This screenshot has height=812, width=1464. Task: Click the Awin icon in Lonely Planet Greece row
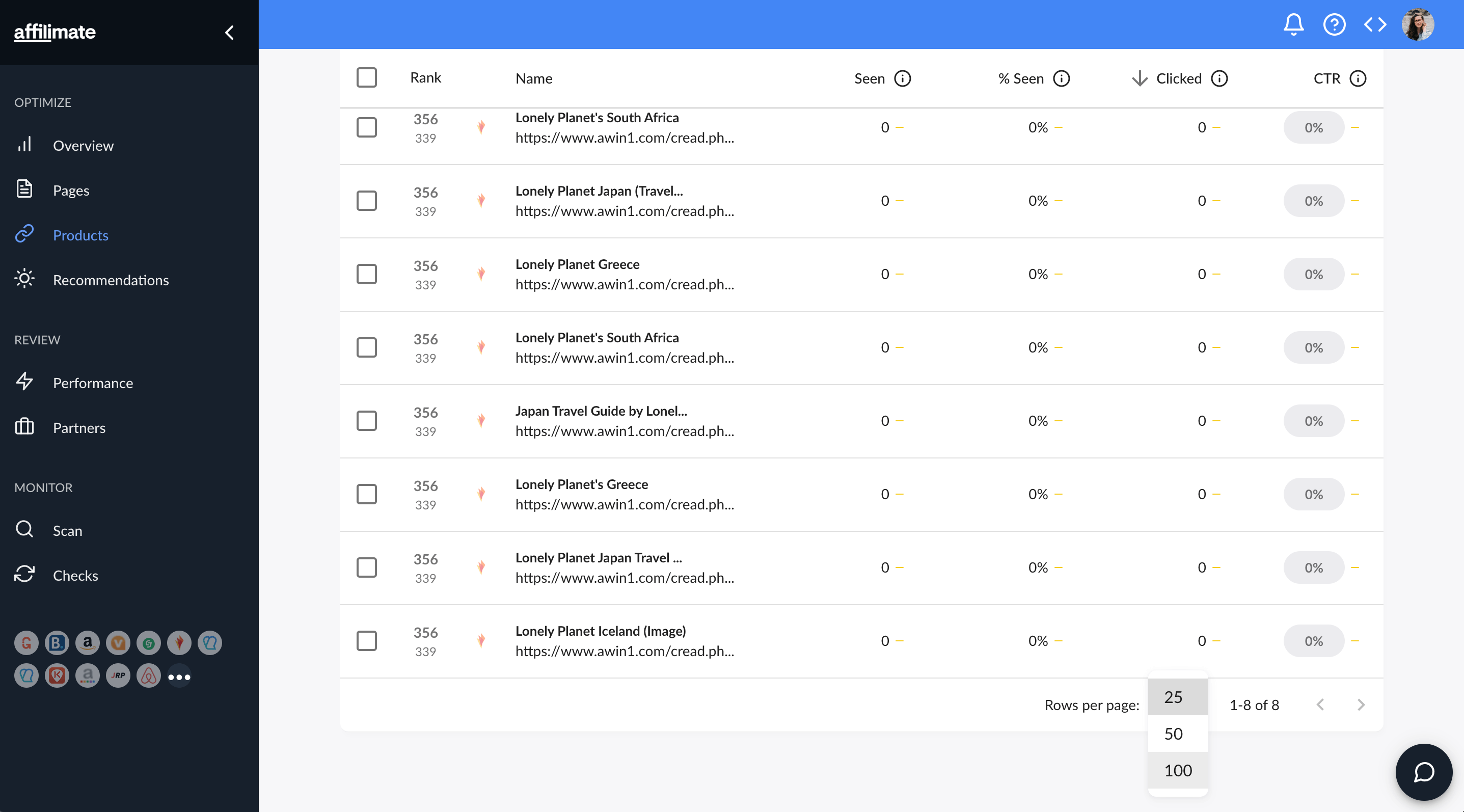coord(481,274)
